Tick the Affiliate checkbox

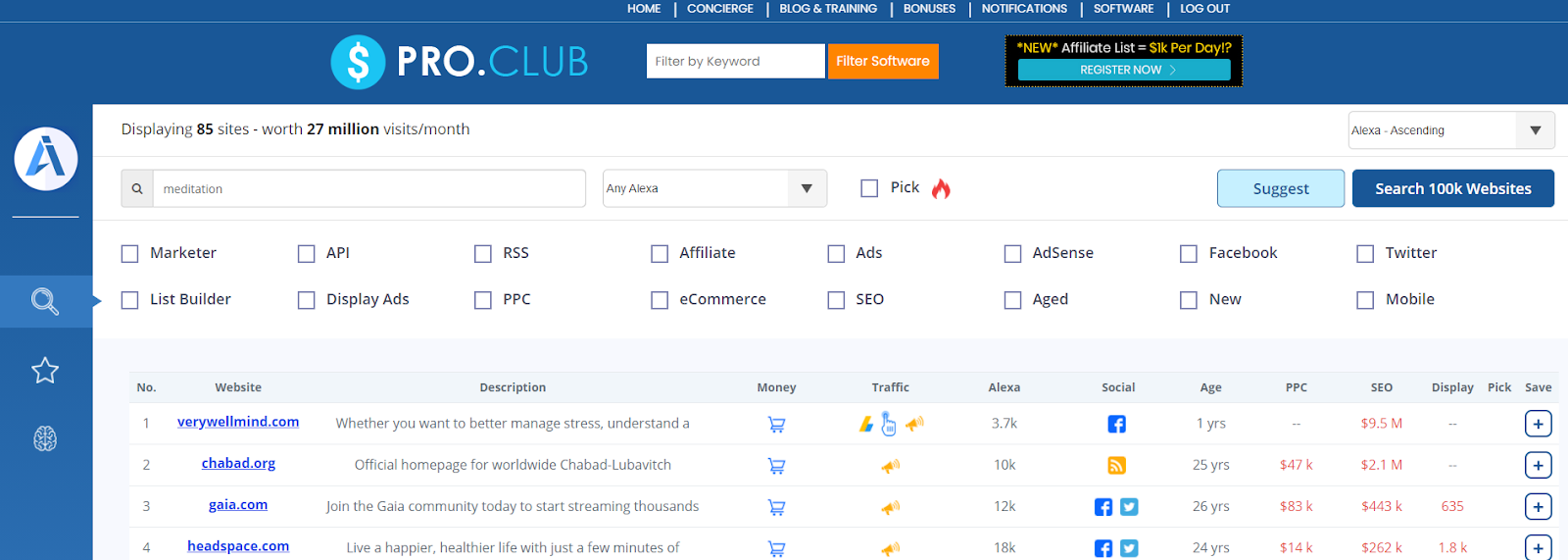tap(660, 254)
